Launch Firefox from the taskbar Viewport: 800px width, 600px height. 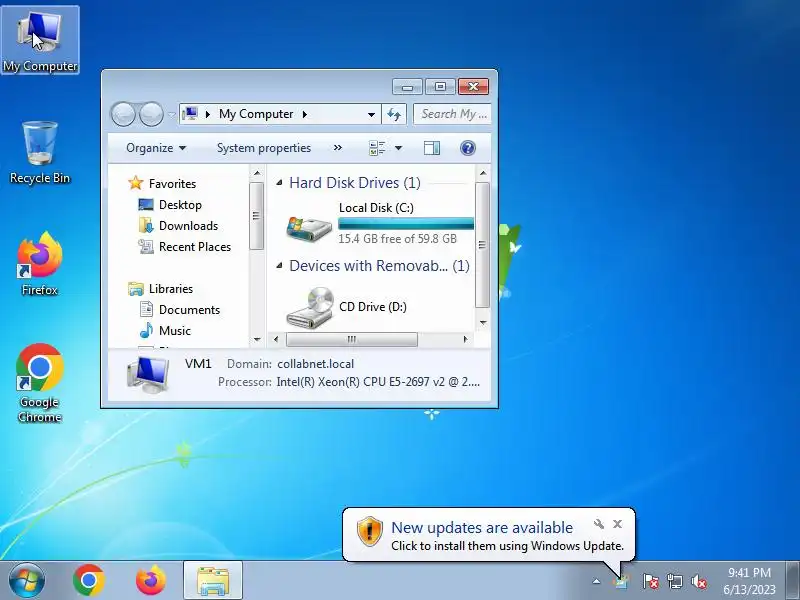coord(151,580)
